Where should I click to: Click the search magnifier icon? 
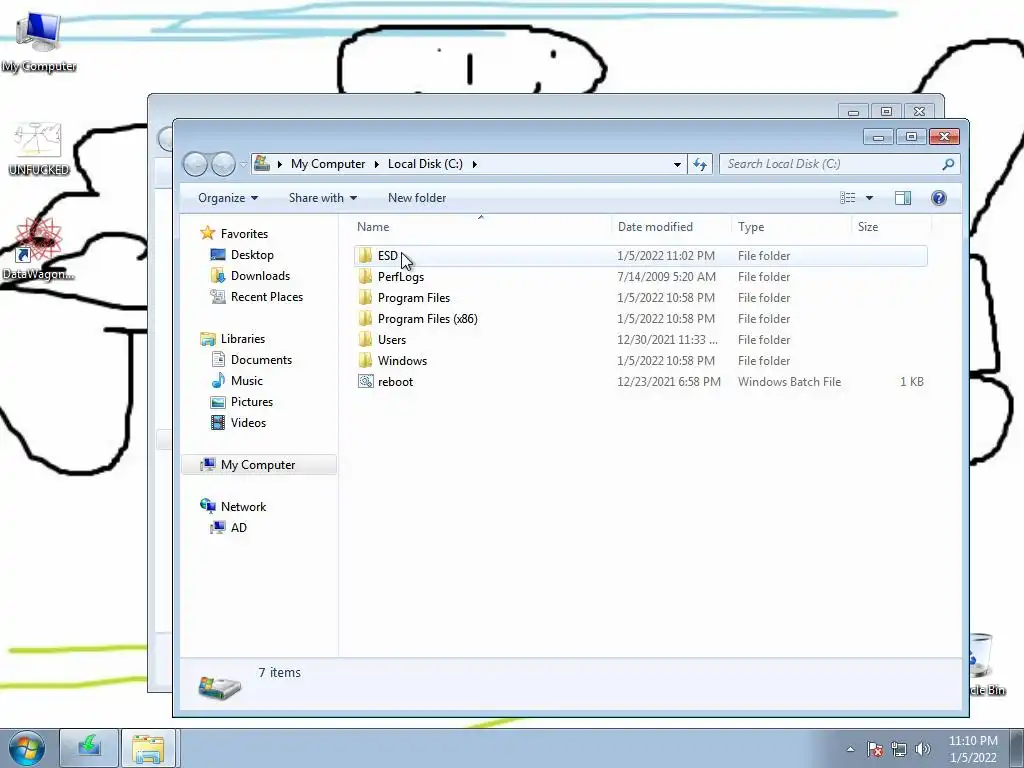pos(948,164)
